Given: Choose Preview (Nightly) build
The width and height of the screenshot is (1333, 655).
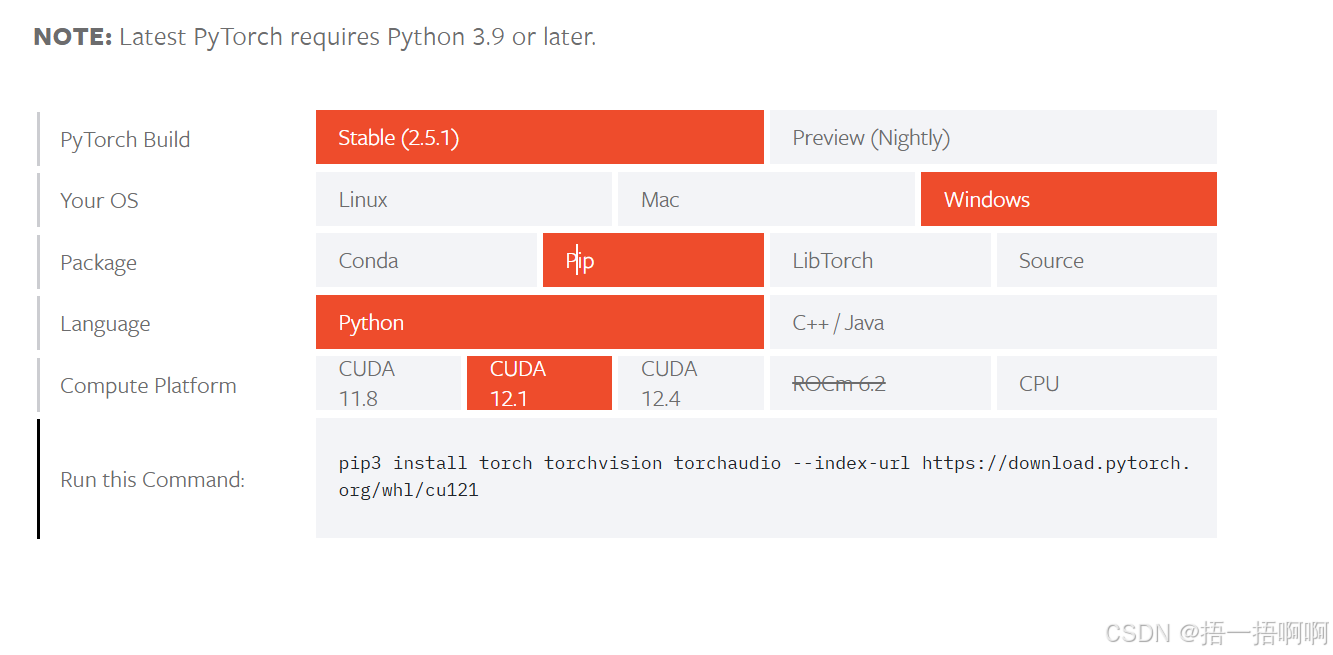Looking at the screenshot, I should click(993, 137).
